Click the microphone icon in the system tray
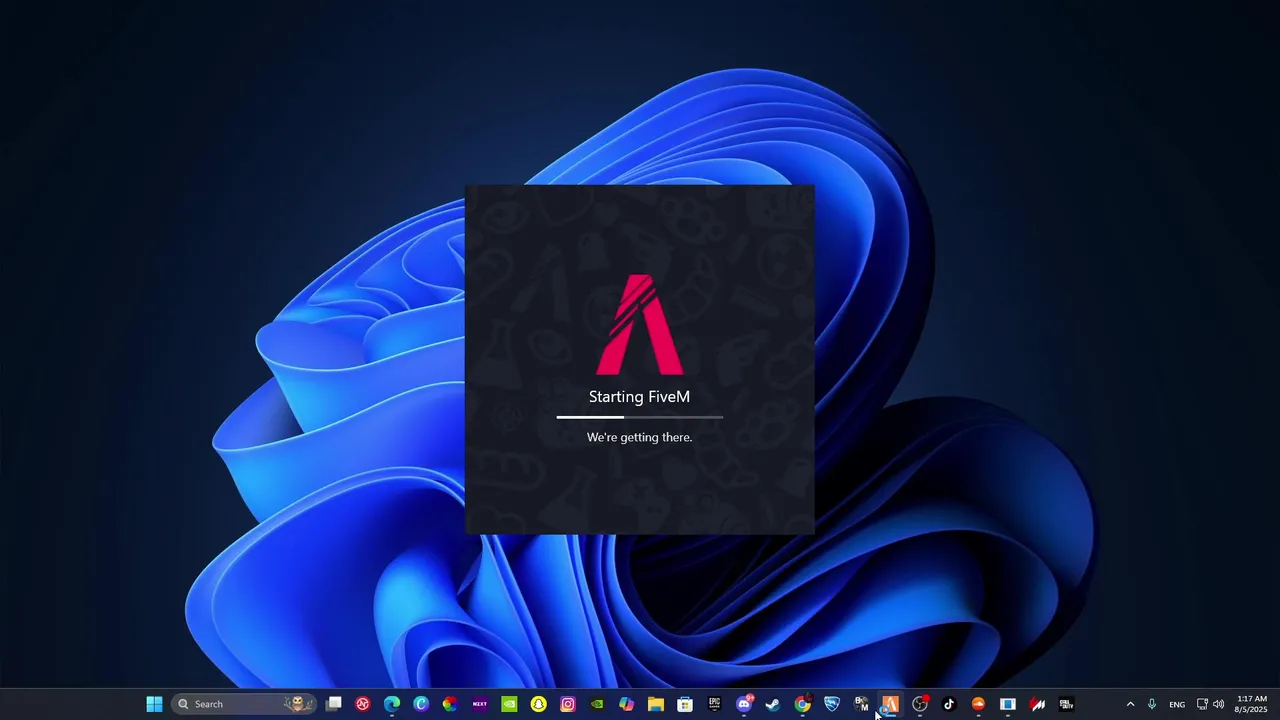The height and width of the screenshot is (720, 1280). (x=1152, y=704)
